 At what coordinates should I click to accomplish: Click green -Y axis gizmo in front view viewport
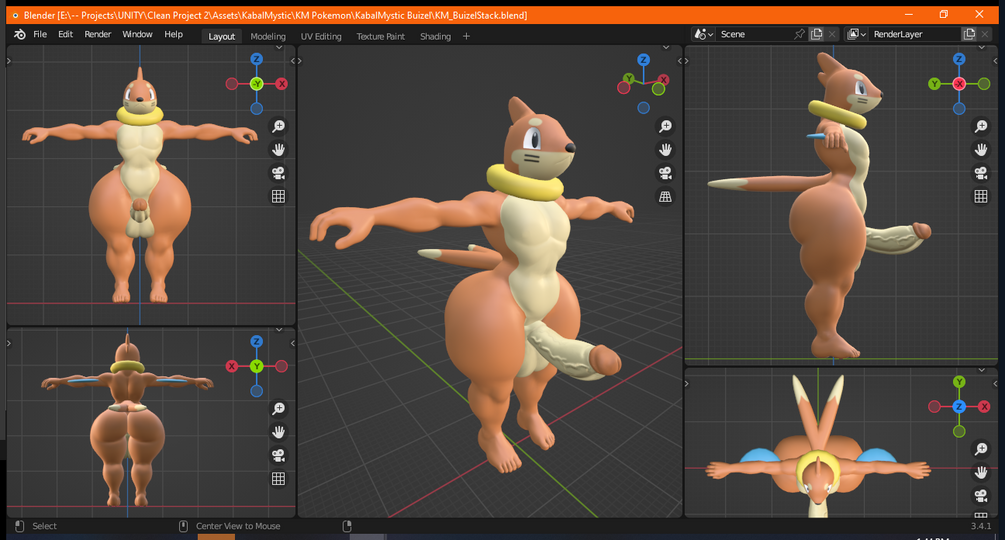[256, 84]
